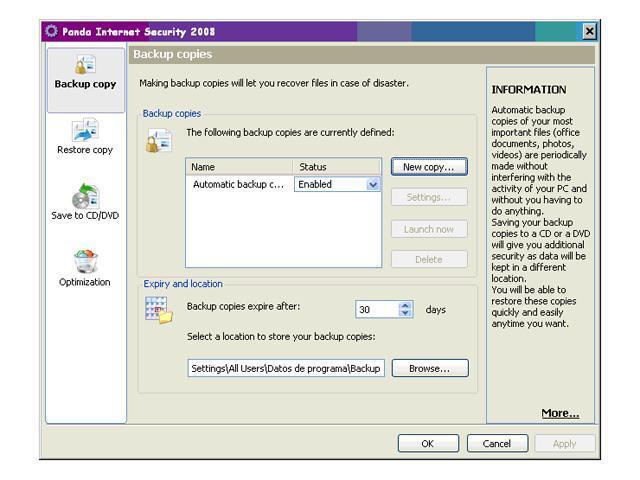This screenshot has height=480, width=640.
Task: Open the Optimization recycle bin icon
Action: pyautogui.click(x=86, y=261)
